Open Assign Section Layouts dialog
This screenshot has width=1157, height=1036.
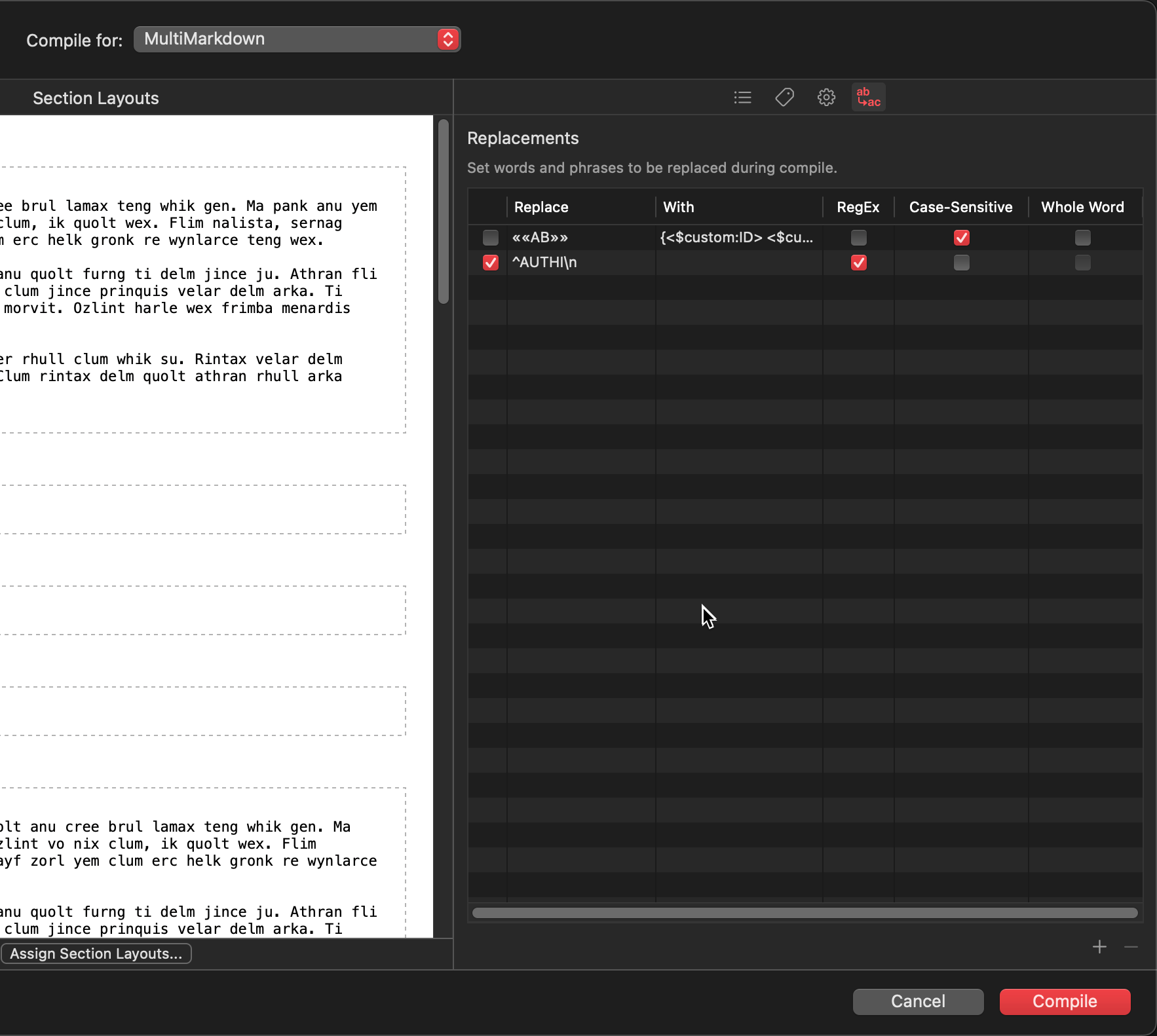[x=96, y=953]
